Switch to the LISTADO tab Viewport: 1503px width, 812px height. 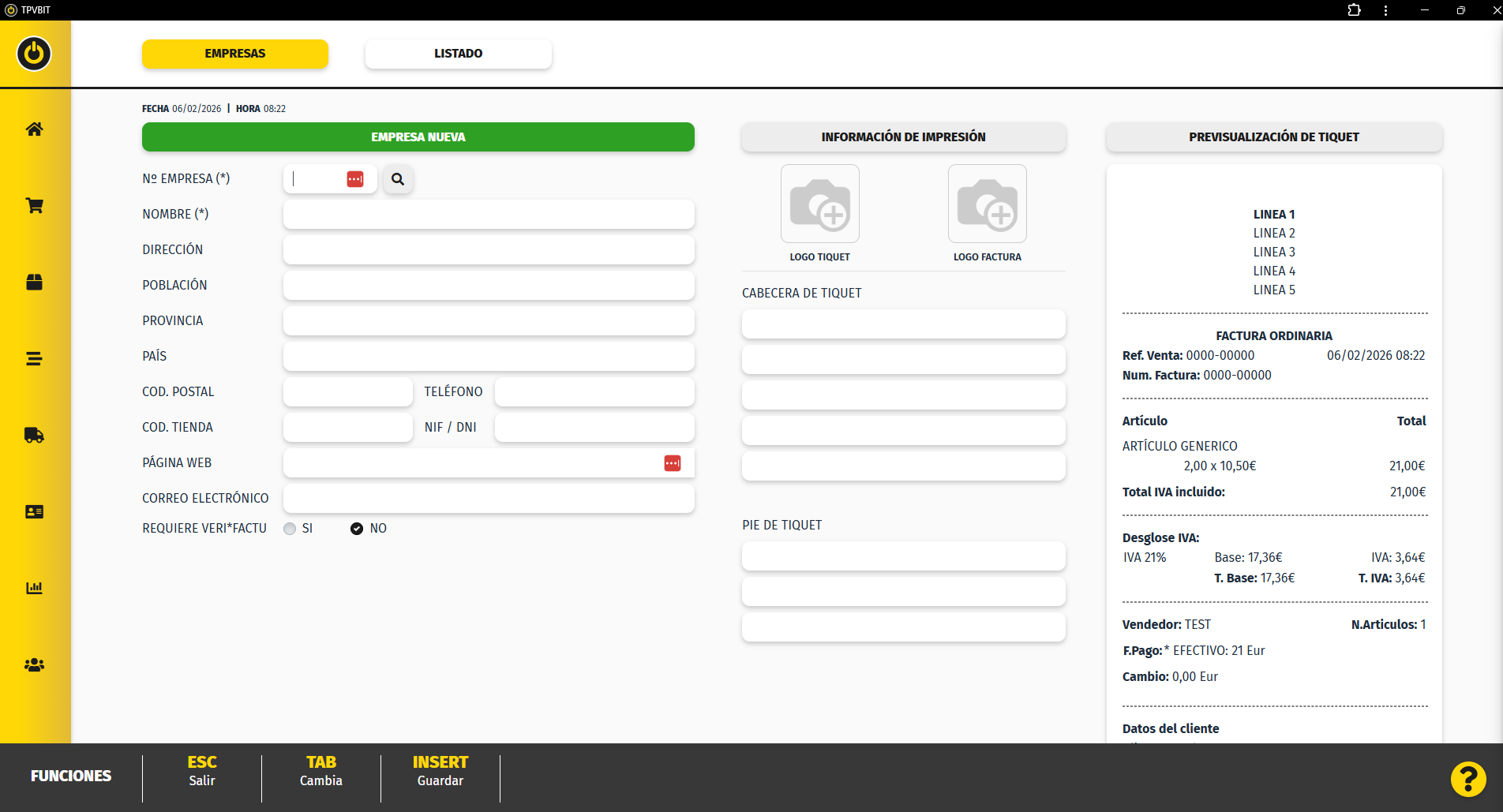(x=458, y=54)
